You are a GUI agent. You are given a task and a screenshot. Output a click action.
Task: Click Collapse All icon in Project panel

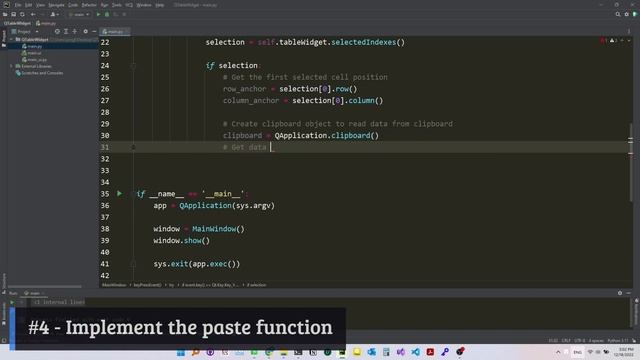(74, 31)
